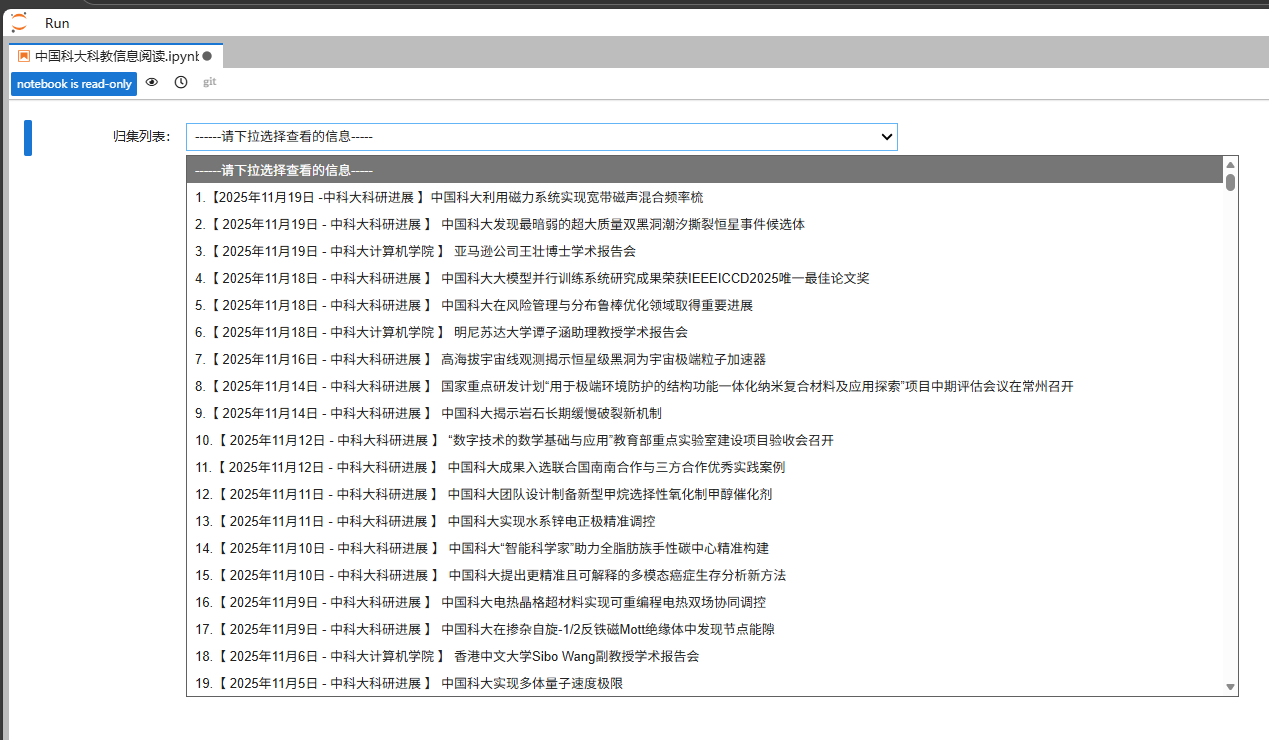Choose item 2 about 超大质量双黑洞潮汐撕裂恒星事件
This screenshot has width=1269, height=740.
tap(705, 224)
